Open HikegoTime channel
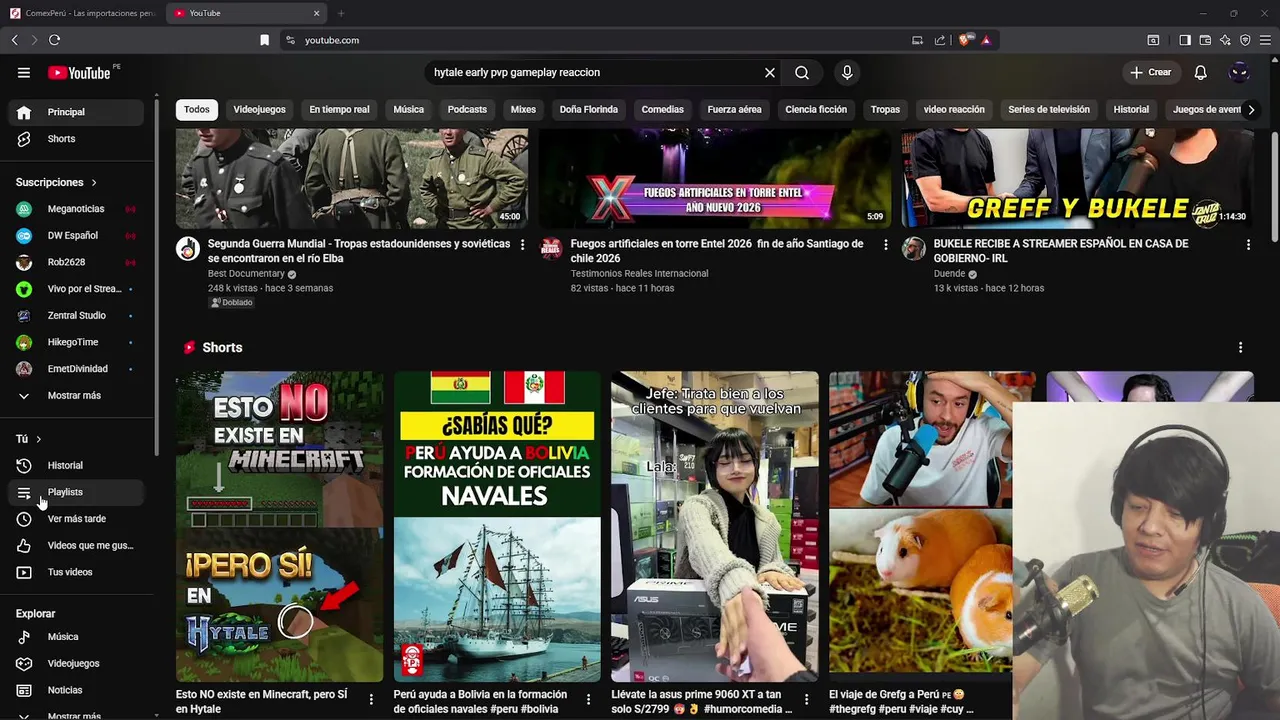The height and width of the screenshot is (720, 1280). pos(76,342)
